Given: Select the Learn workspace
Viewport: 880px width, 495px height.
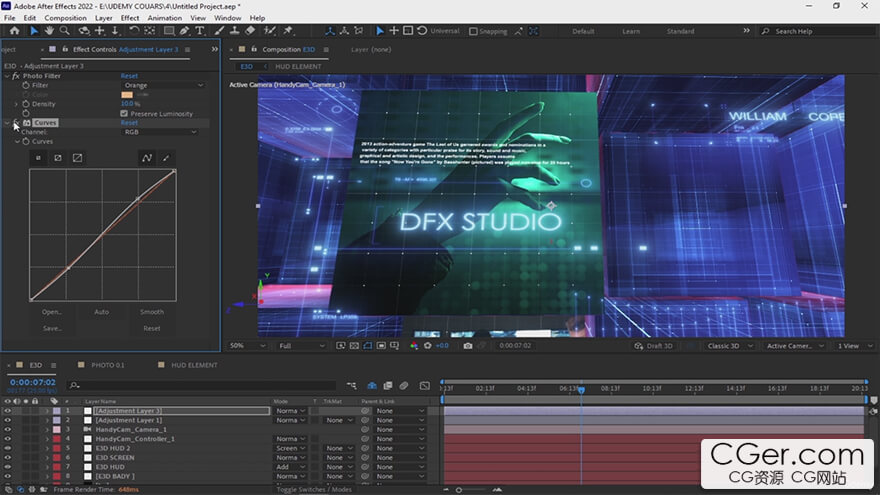Looking at the screenshot, I should [x=631, y=31].
